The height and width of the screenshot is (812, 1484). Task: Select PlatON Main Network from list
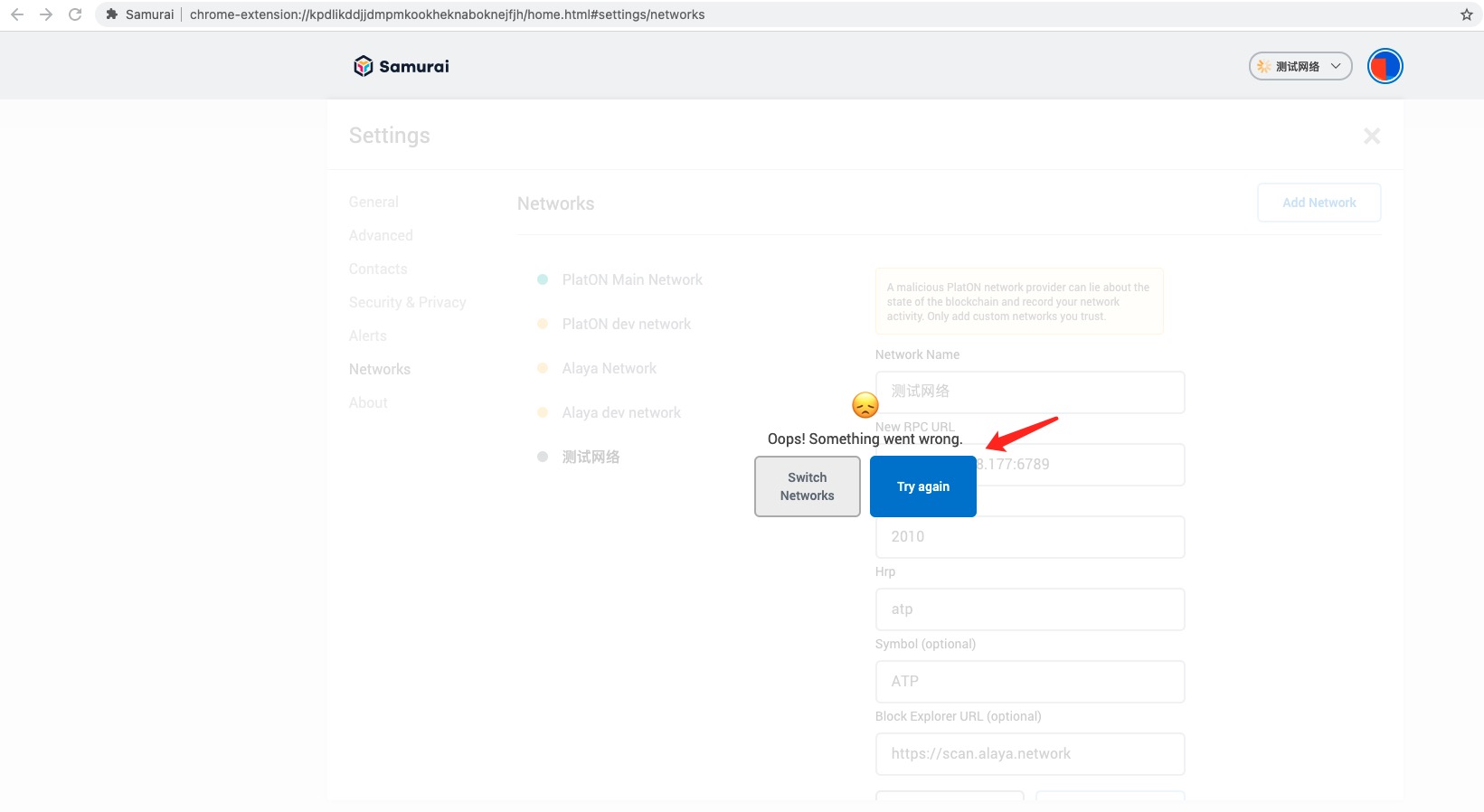631,279
